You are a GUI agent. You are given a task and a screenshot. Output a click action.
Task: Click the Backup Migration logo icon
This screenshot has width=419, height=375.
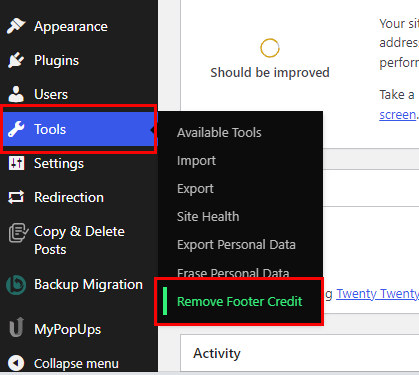tap(16, 285)
